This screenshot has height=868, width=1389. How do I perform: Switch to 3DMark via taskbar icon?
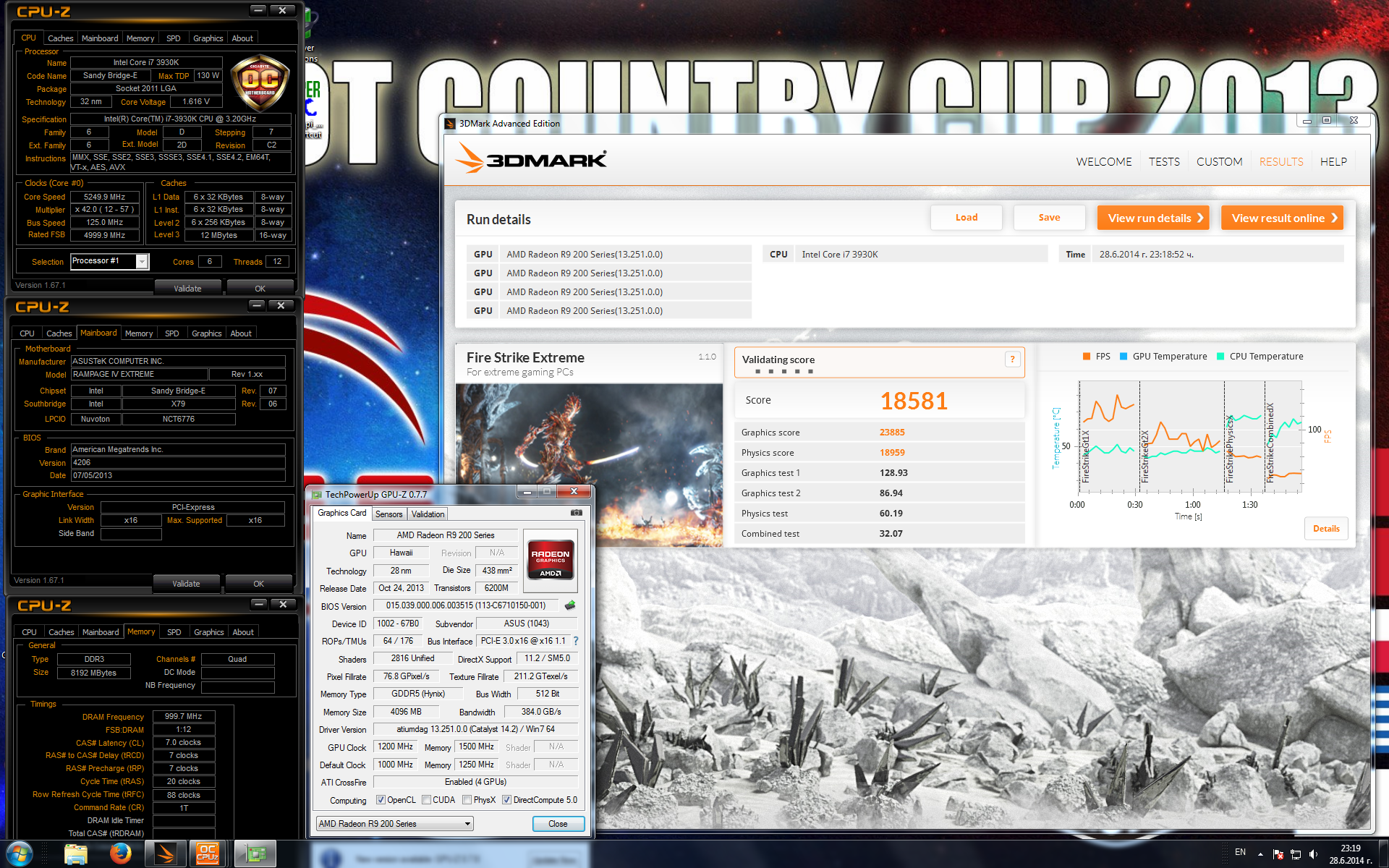click(x=166, y=854)
